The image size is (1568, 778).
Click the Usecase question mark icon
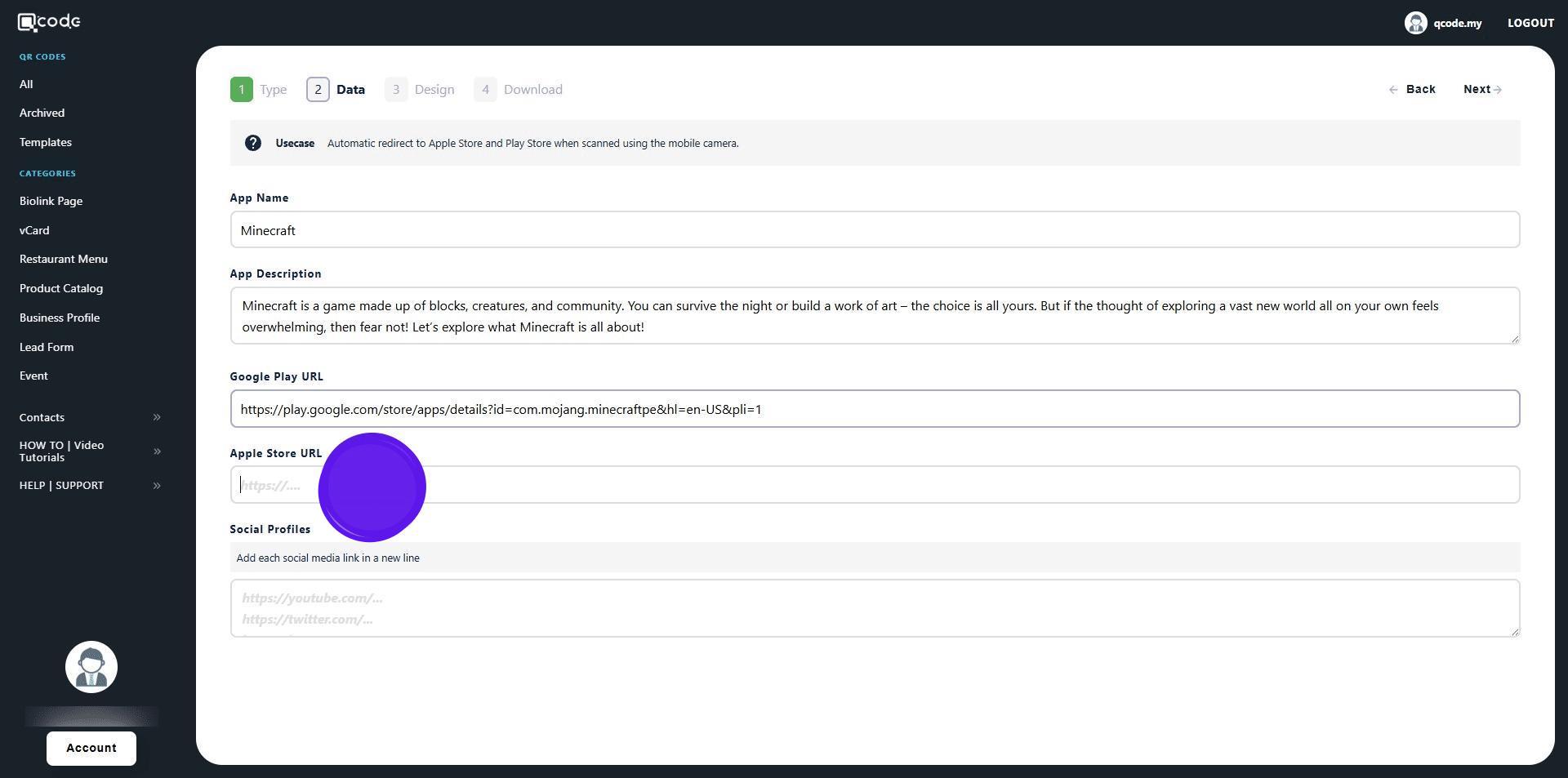click(253, 144)
